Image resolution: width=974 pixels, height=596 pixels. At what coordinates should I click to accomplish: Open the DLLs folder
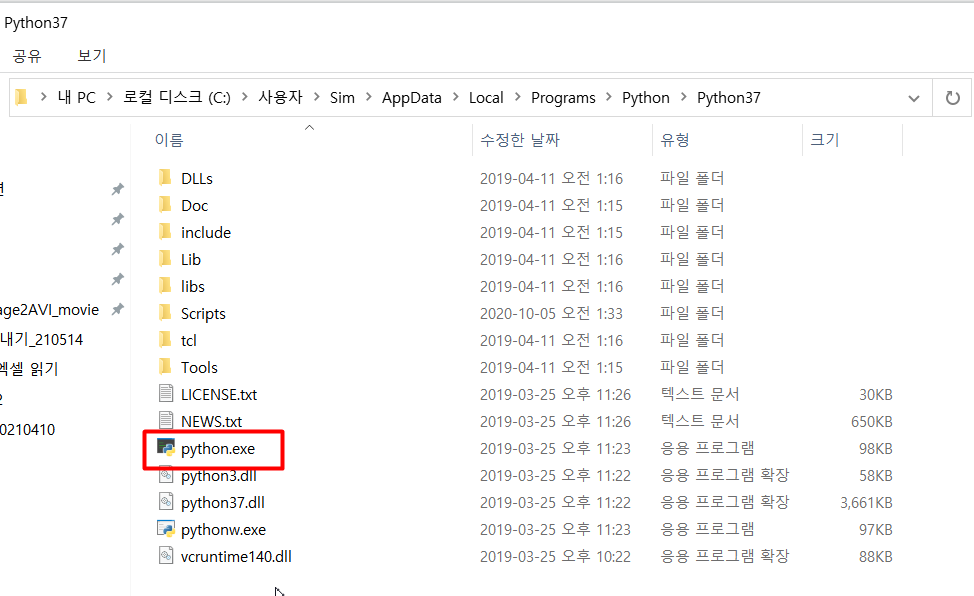(x=196, y=177)
